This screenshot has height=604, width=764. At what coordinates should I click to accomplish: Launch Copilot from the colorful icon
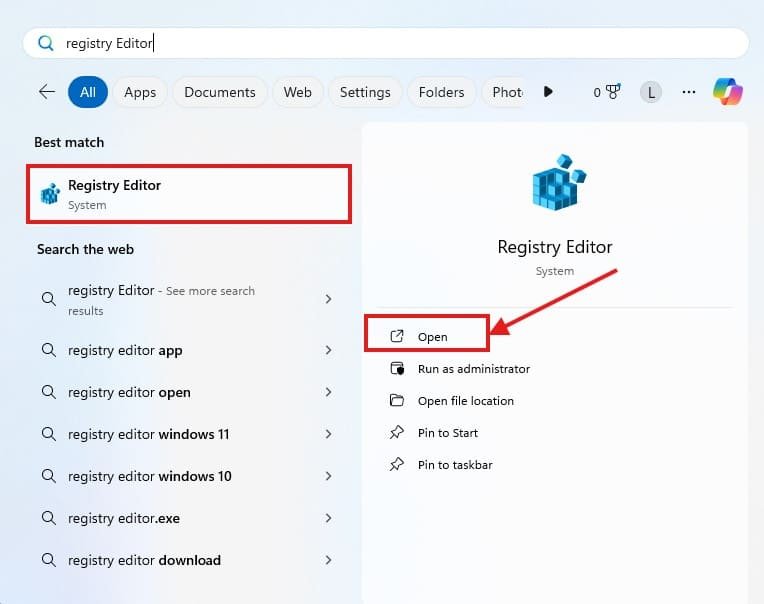(728, 91)
